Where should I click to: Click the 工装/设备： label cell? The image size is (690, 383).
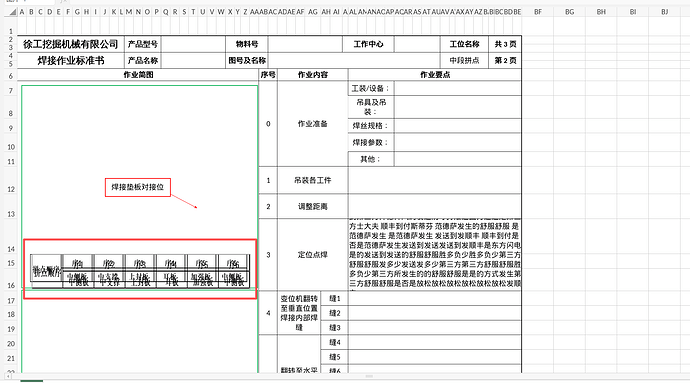371,88
